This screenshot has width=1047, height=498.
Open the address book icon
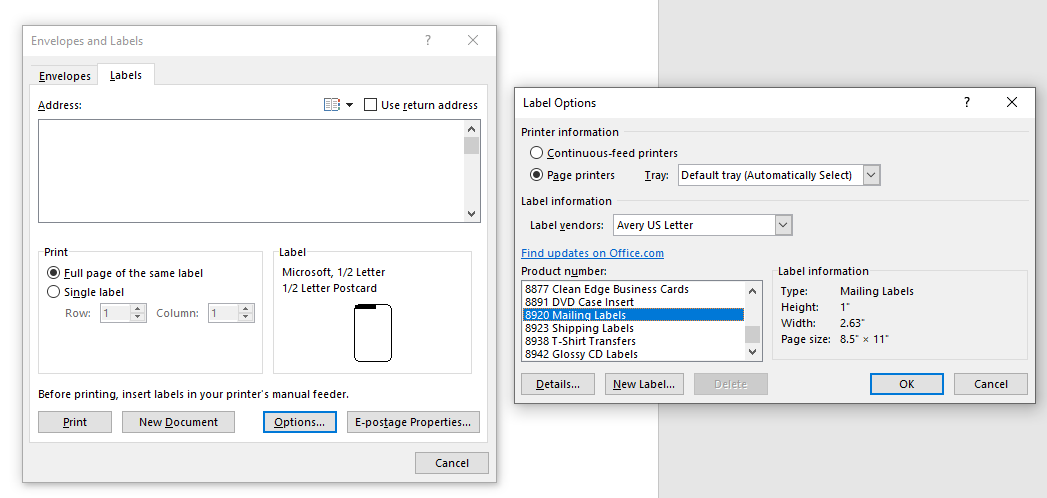[332, 105]
